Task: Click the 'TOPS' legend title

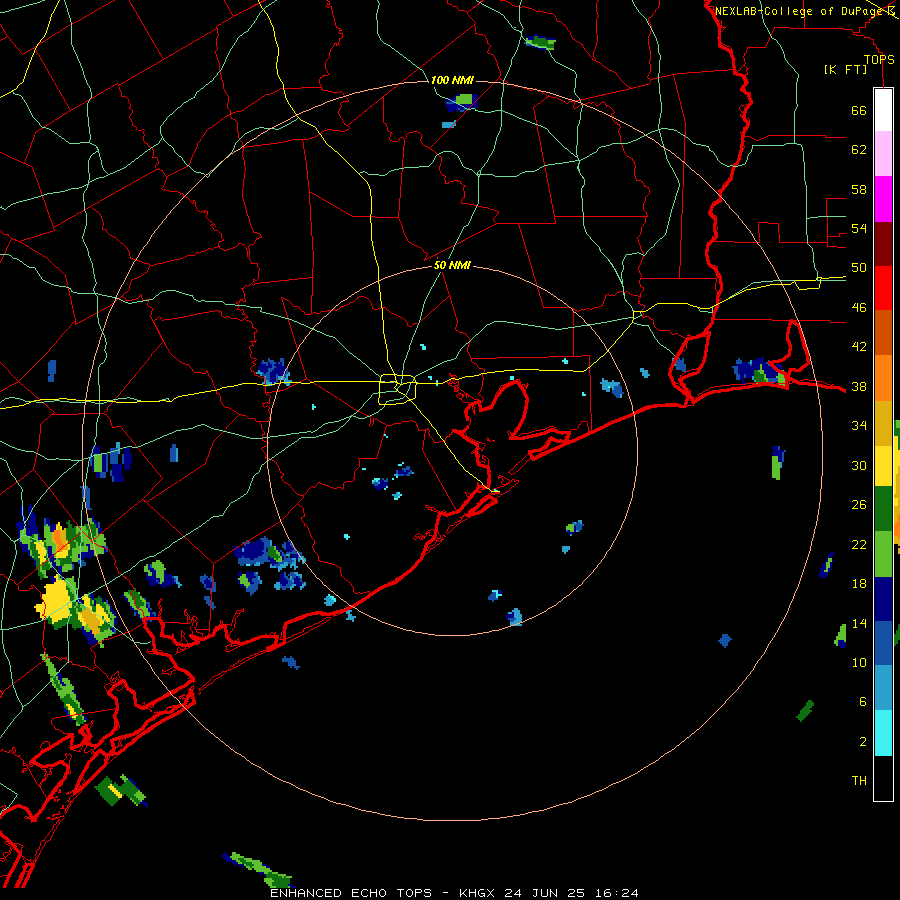Action: pyautogui.click(x=879, y=59)
